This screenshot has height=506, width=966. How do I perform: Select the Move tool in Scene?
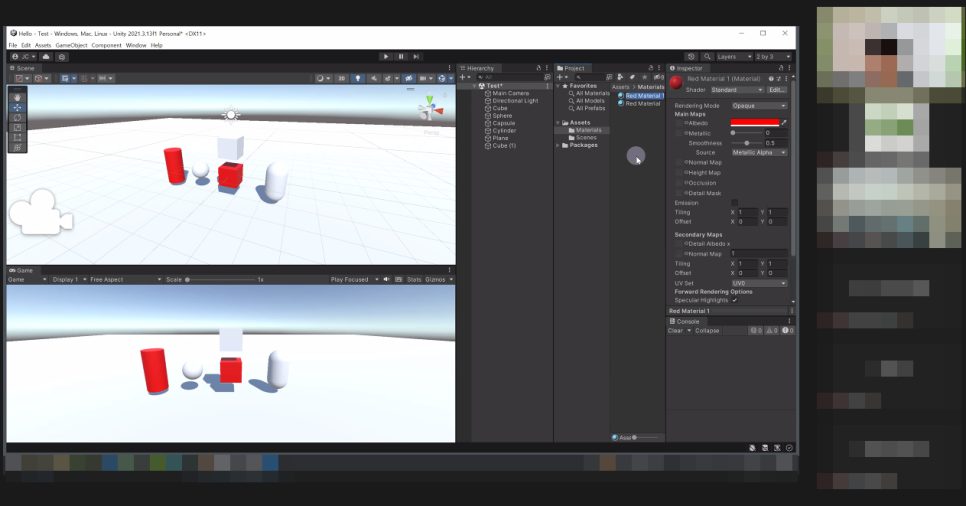click(17, 107)
